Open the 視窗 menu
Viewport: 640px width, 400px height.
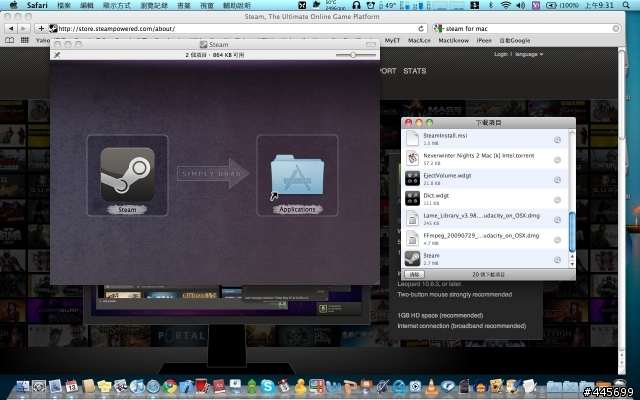pos(207,5)
